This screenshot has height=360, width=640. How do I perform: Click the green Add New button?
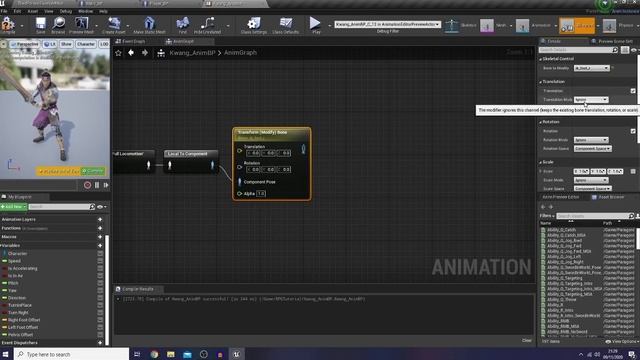pyautogui.click(x=13, y=207)
